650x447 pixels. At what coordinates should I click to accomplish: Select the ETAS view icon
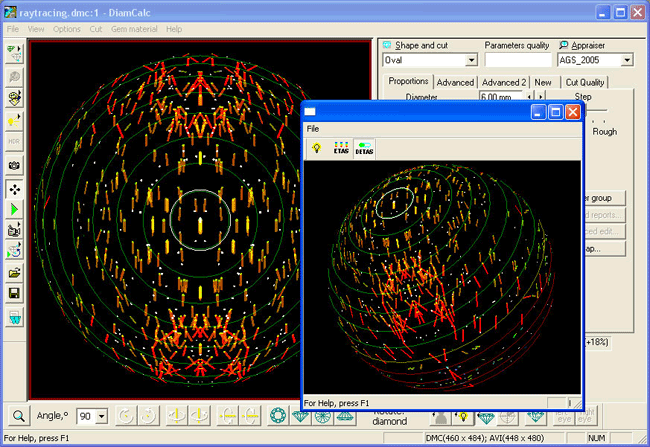tap(341, 148)
